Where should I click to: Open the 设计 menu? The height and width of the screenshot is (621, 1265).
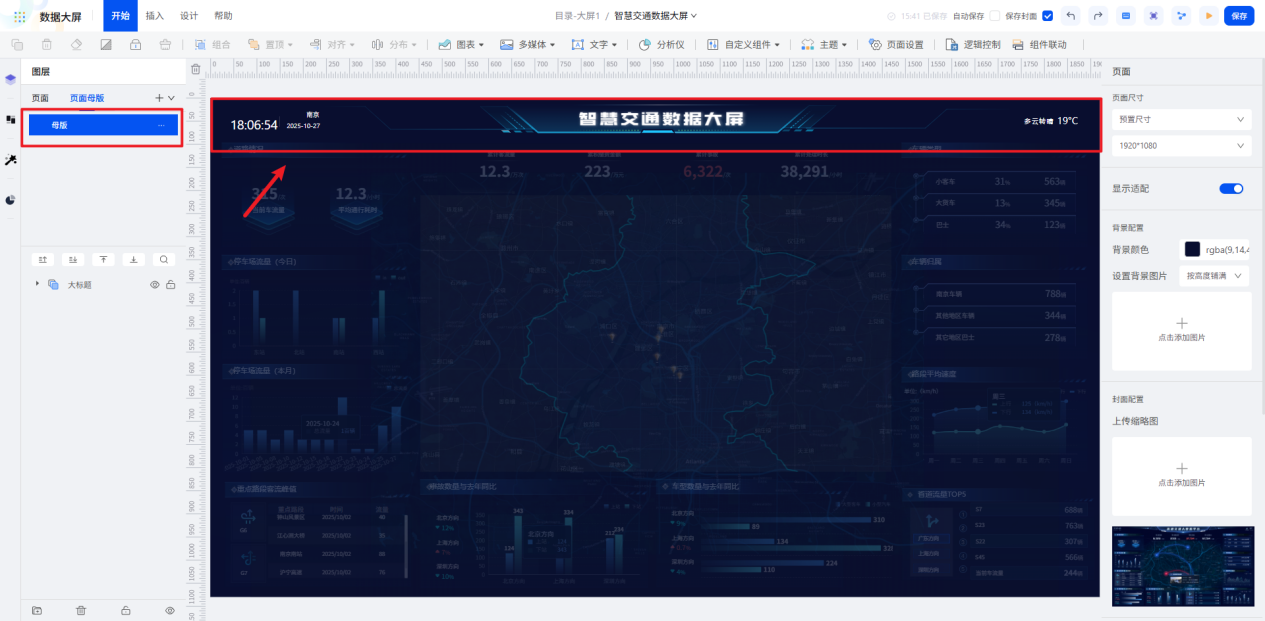pos(189,16)
